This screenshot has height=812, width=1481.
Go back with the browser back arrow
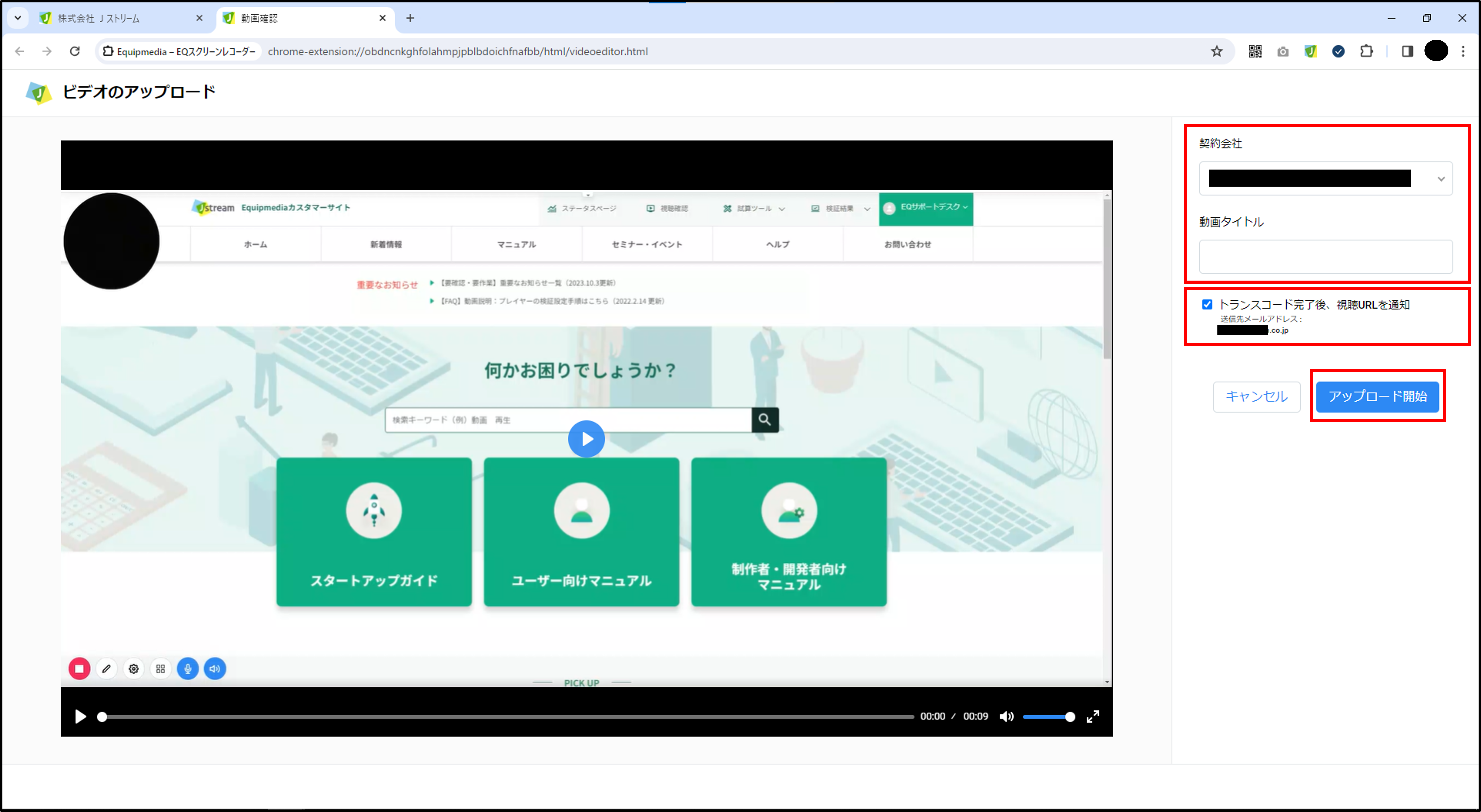(20, 51)
